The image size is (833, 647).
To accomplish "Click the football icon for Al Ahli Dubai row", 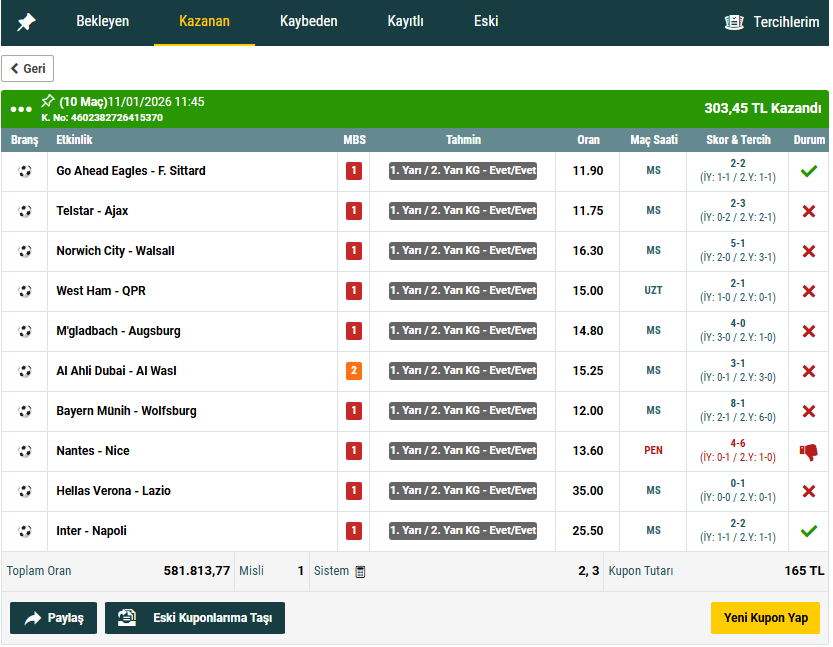I will pos(24,371).
